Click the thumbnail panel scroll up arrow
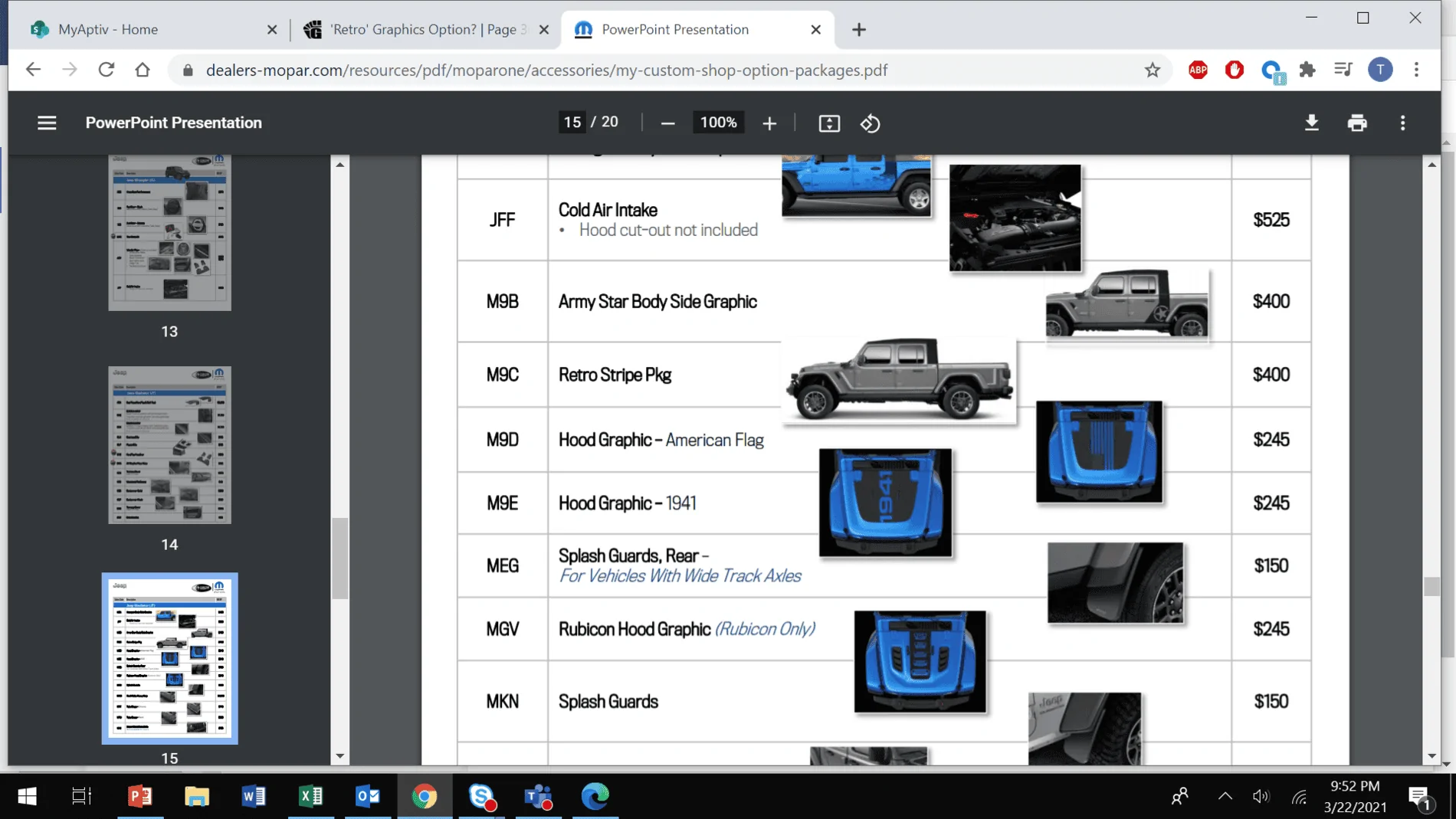The height and width of the screenshot is (819, 1456). coord(340,165)
